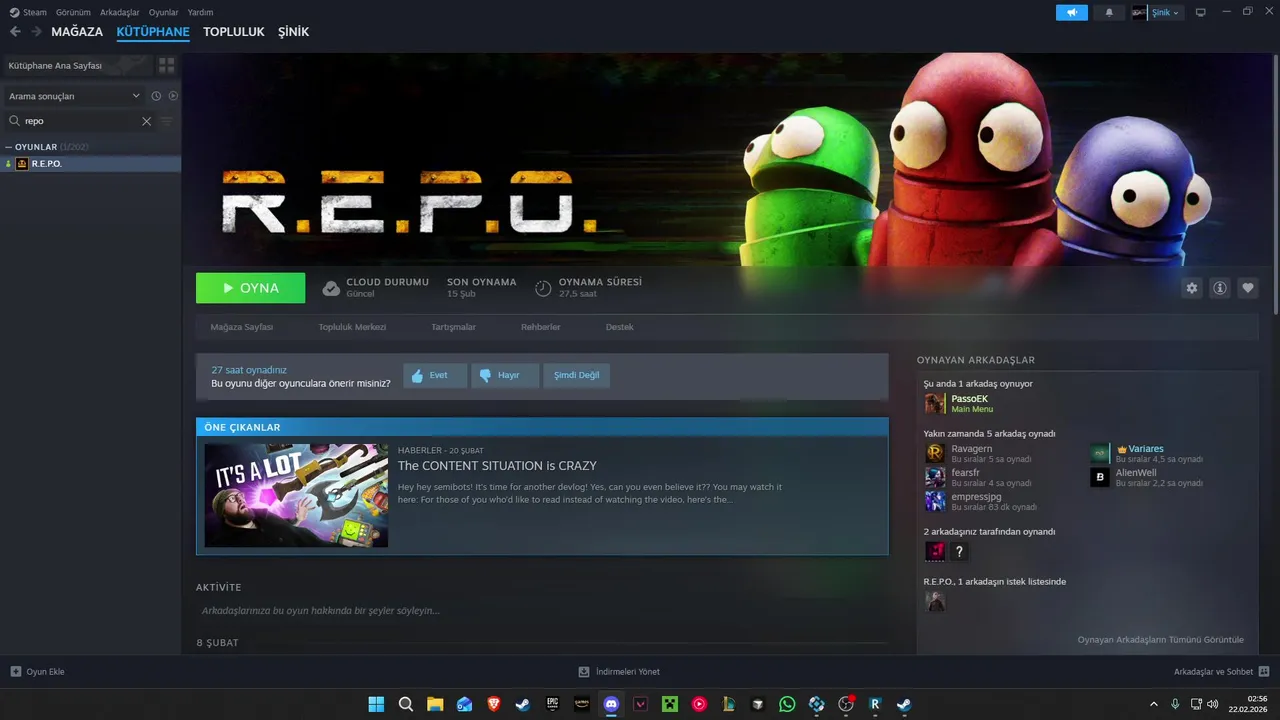This screenshot has width=1280, height=720.
Task: Open the Oyunlar menu
Action: pyautogui.click(x=164, y=12)
